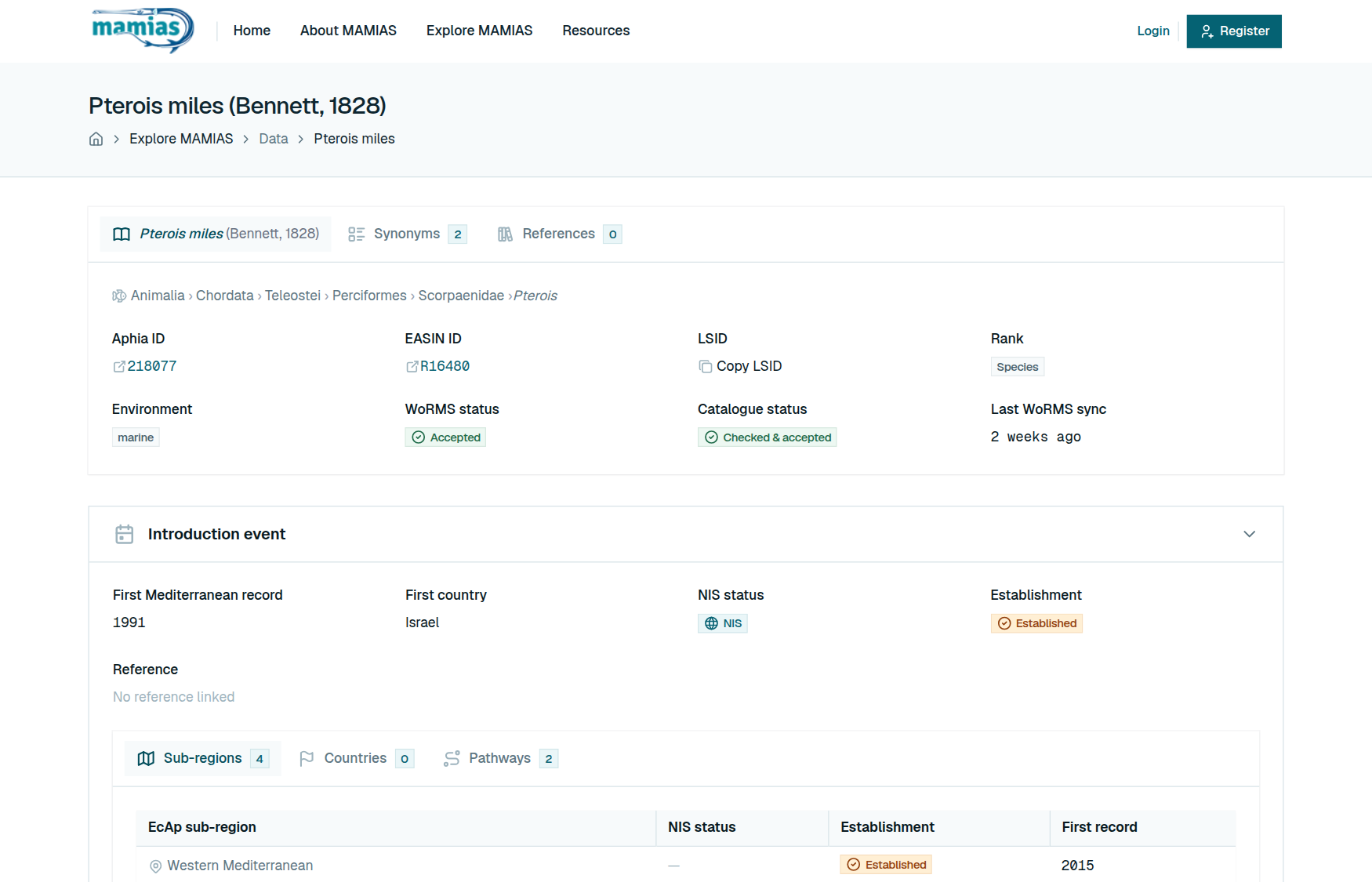
Task: Open the Home menu item
Action: tap(252, 31)
